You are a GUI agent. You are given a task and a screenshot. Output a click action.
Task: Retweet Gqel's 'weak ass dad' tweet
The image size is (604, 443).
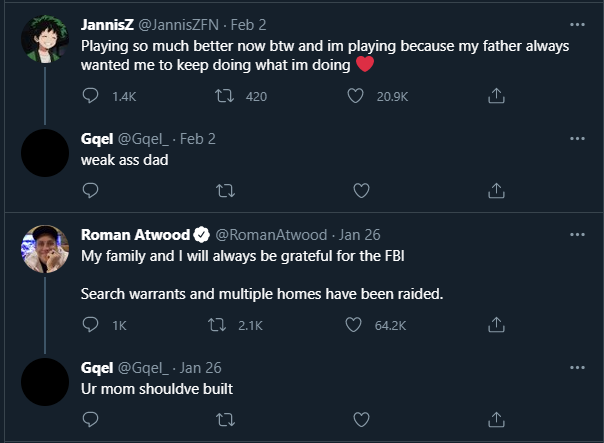point(225,189)
